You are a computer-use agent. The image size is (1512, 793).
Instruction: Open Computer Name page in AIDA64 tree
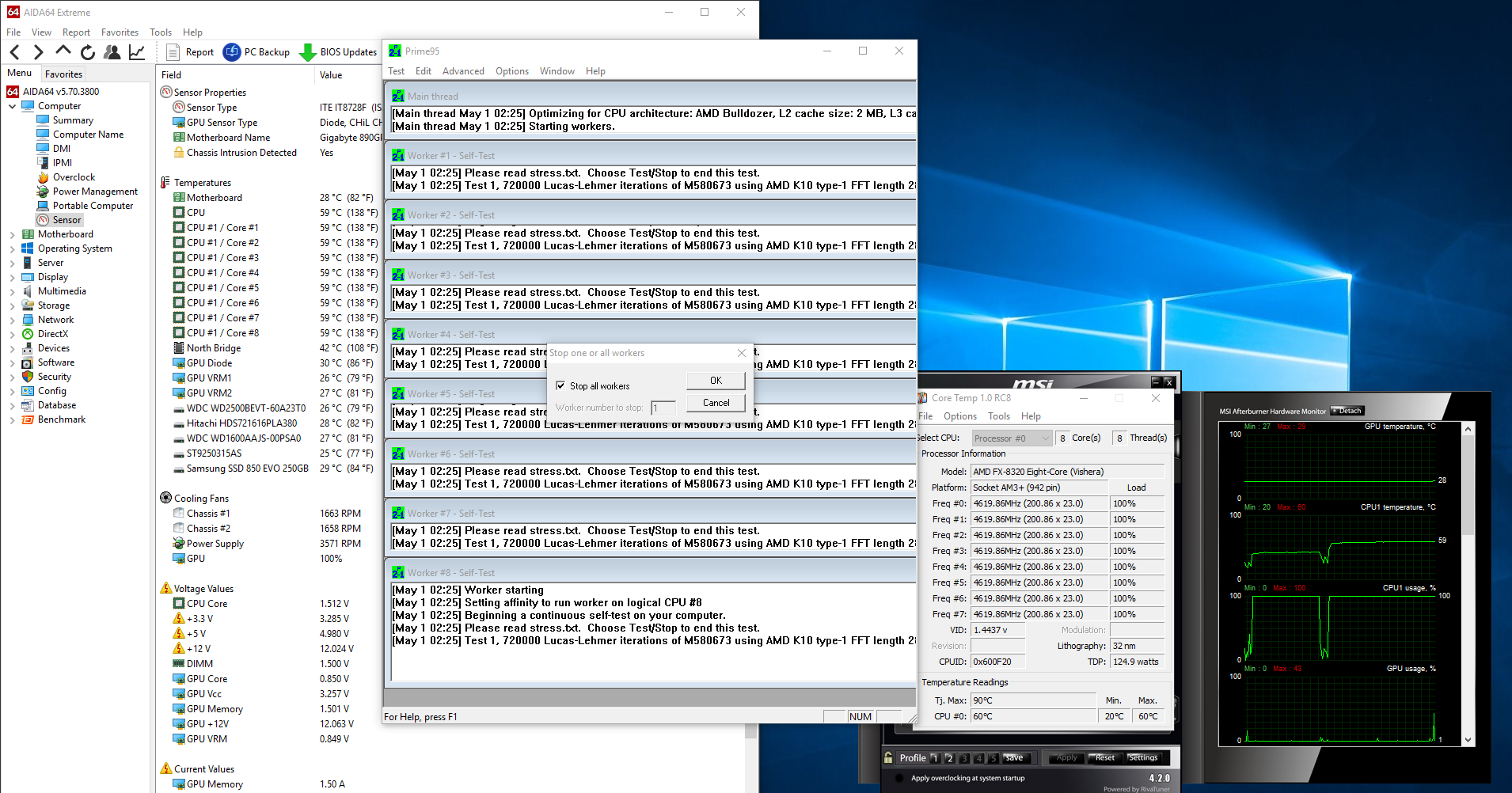(x=88, y=135)
